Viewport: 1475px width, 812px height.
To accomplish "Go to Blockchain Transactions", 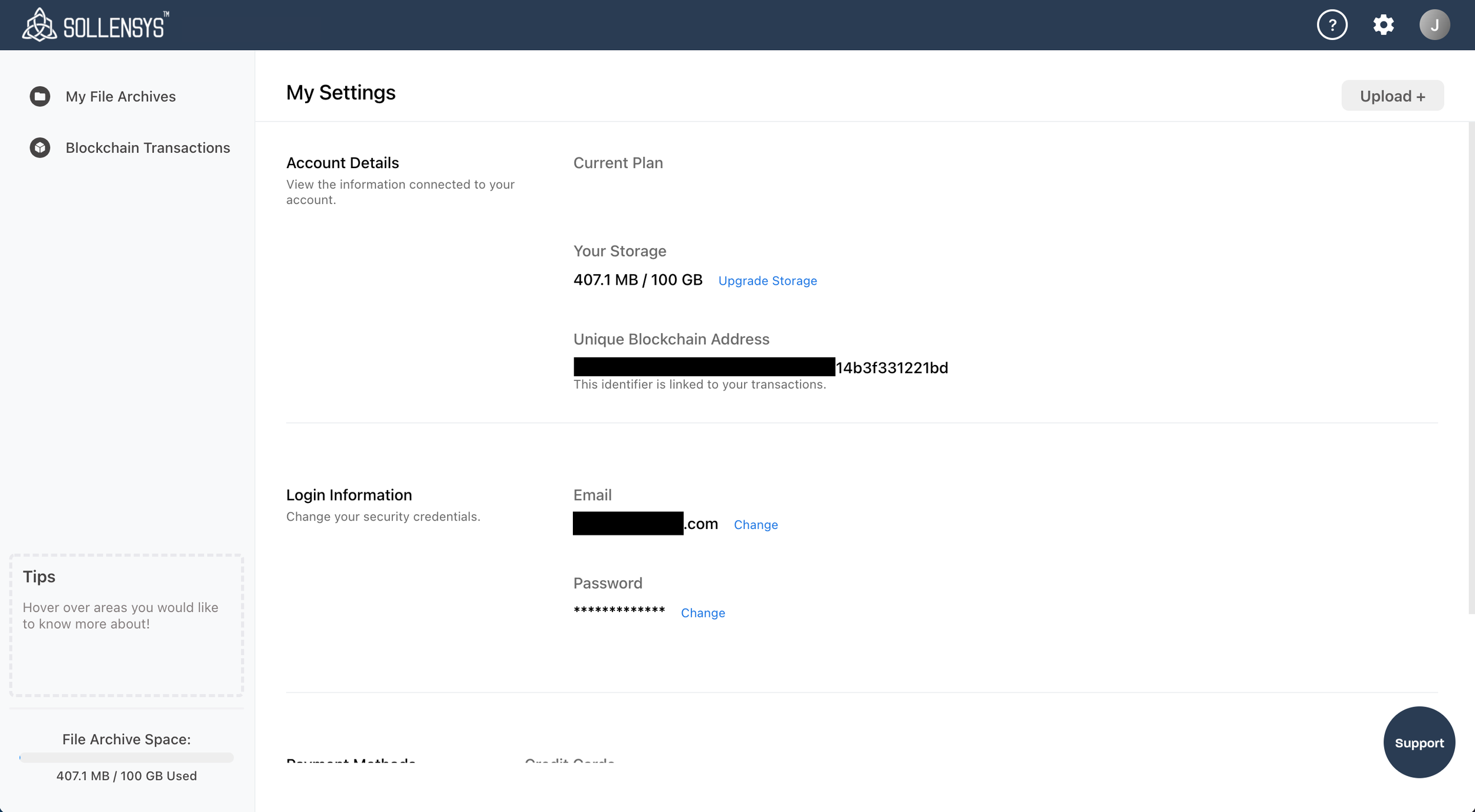I will [147, 147].
